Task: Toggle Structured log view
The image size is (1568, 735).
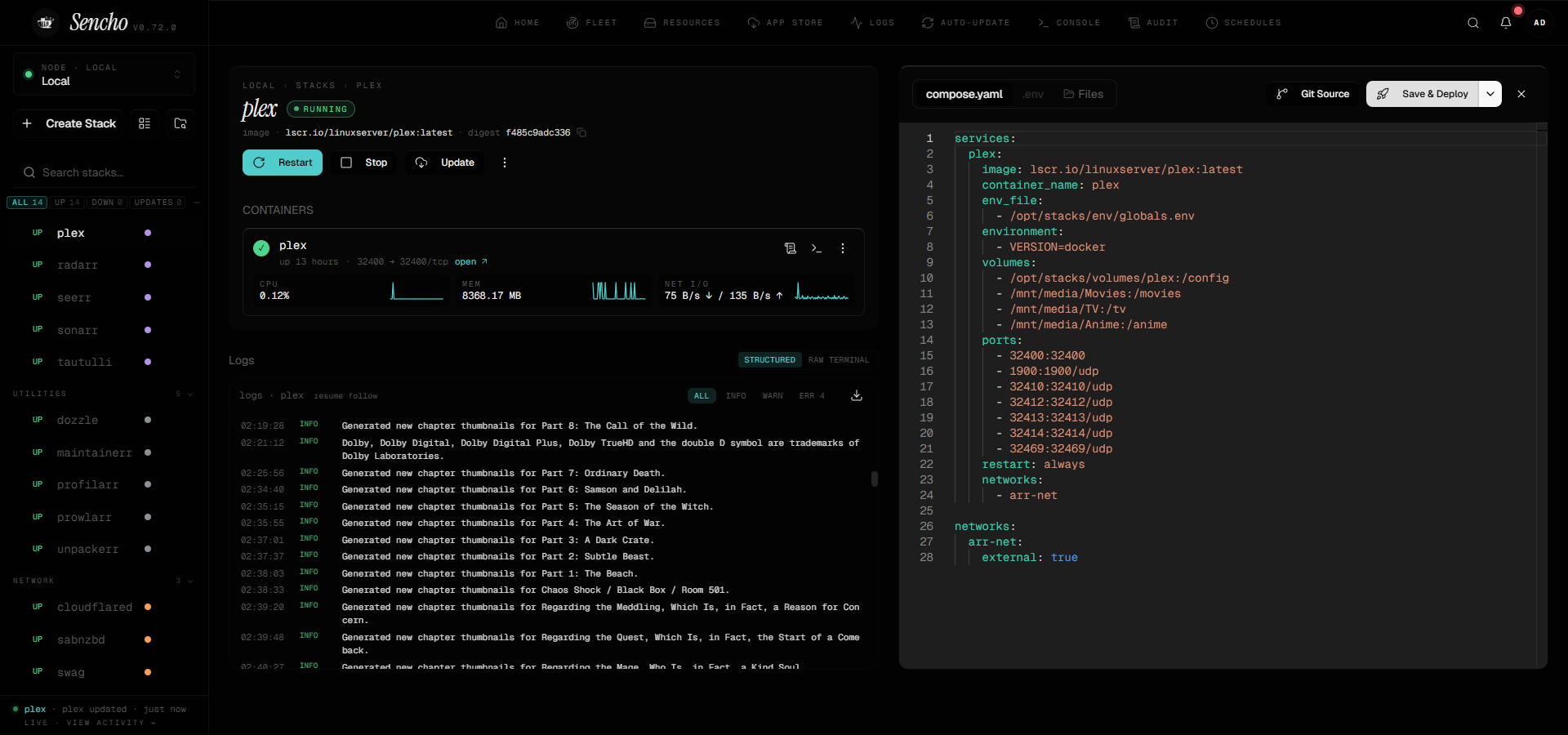Action: (x=769, y=360)
